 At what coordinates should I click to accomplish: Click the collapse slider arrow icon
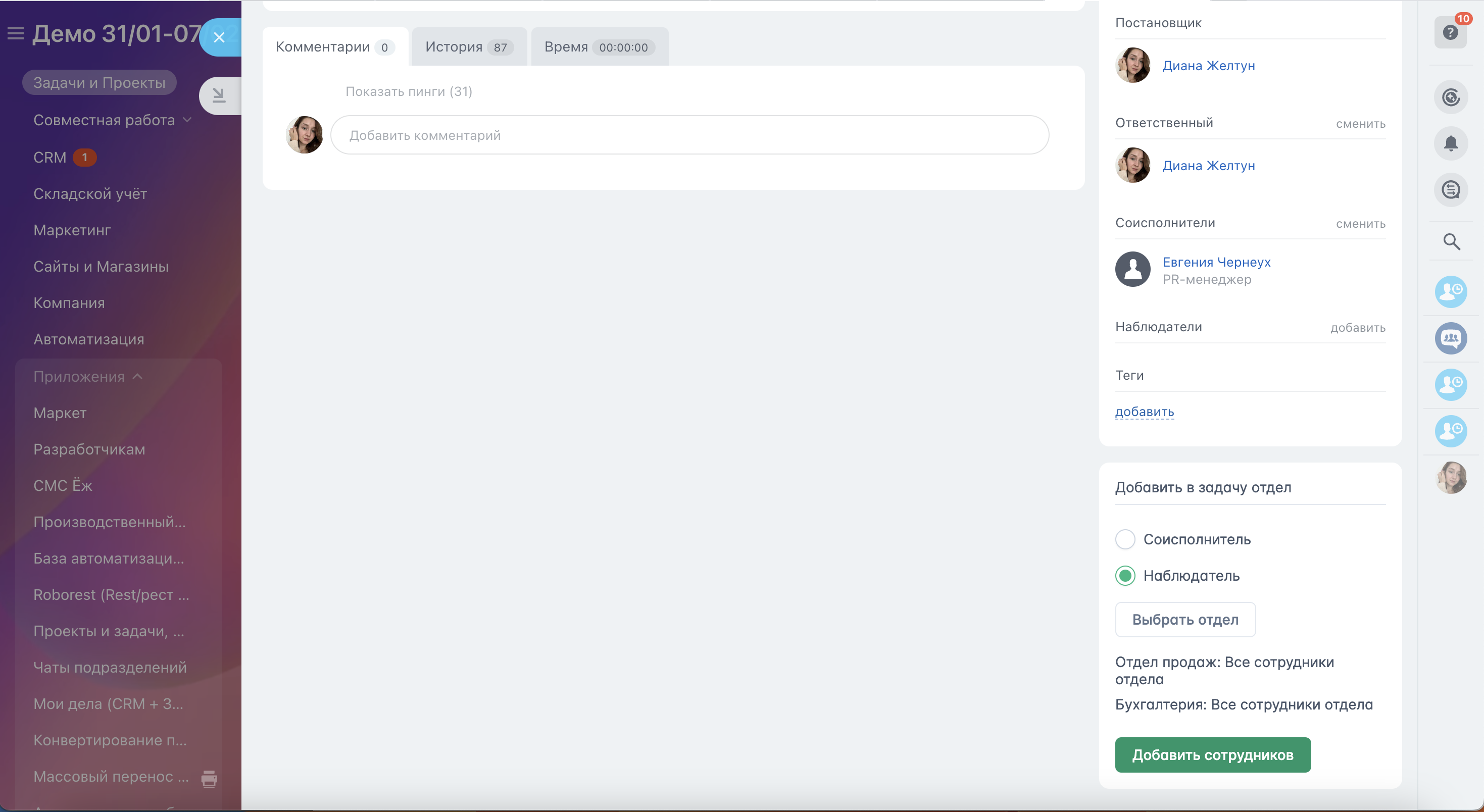tap(219, 95)
